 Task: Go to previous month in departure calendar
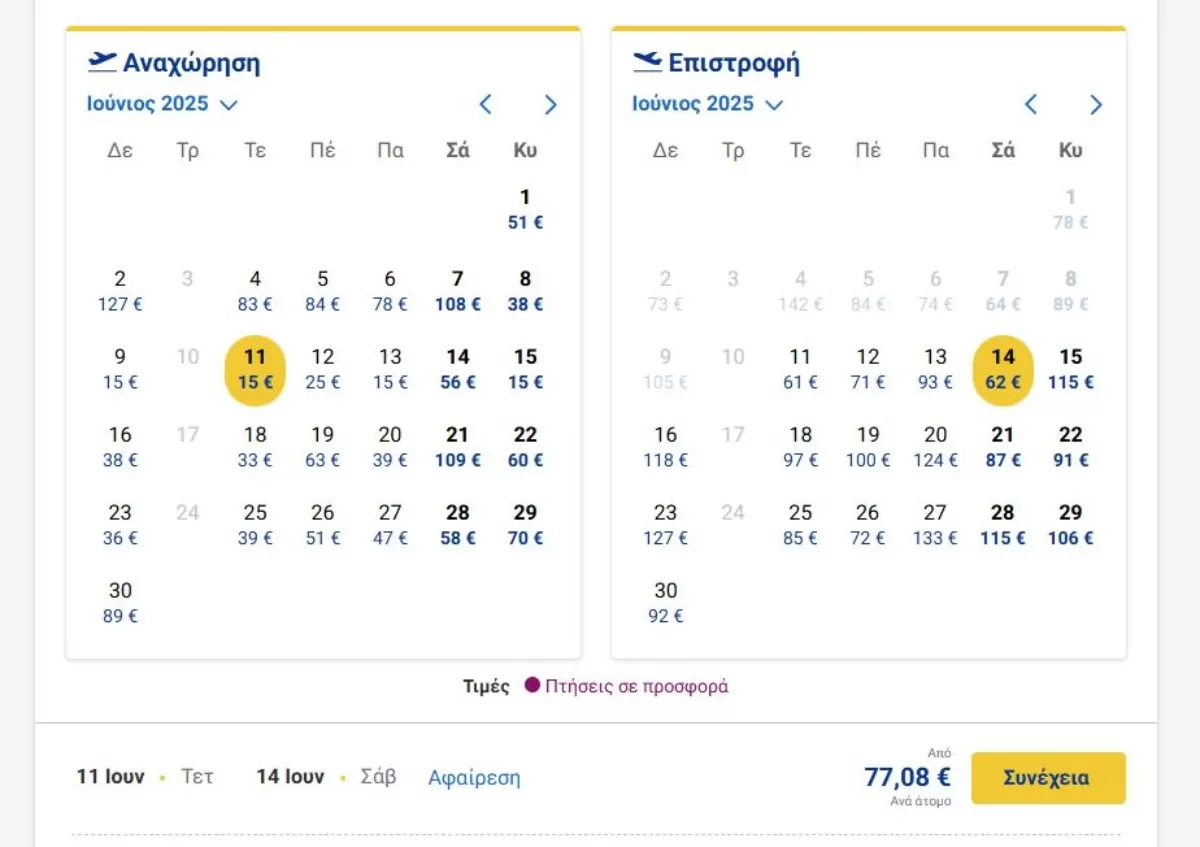coord(485,104)
